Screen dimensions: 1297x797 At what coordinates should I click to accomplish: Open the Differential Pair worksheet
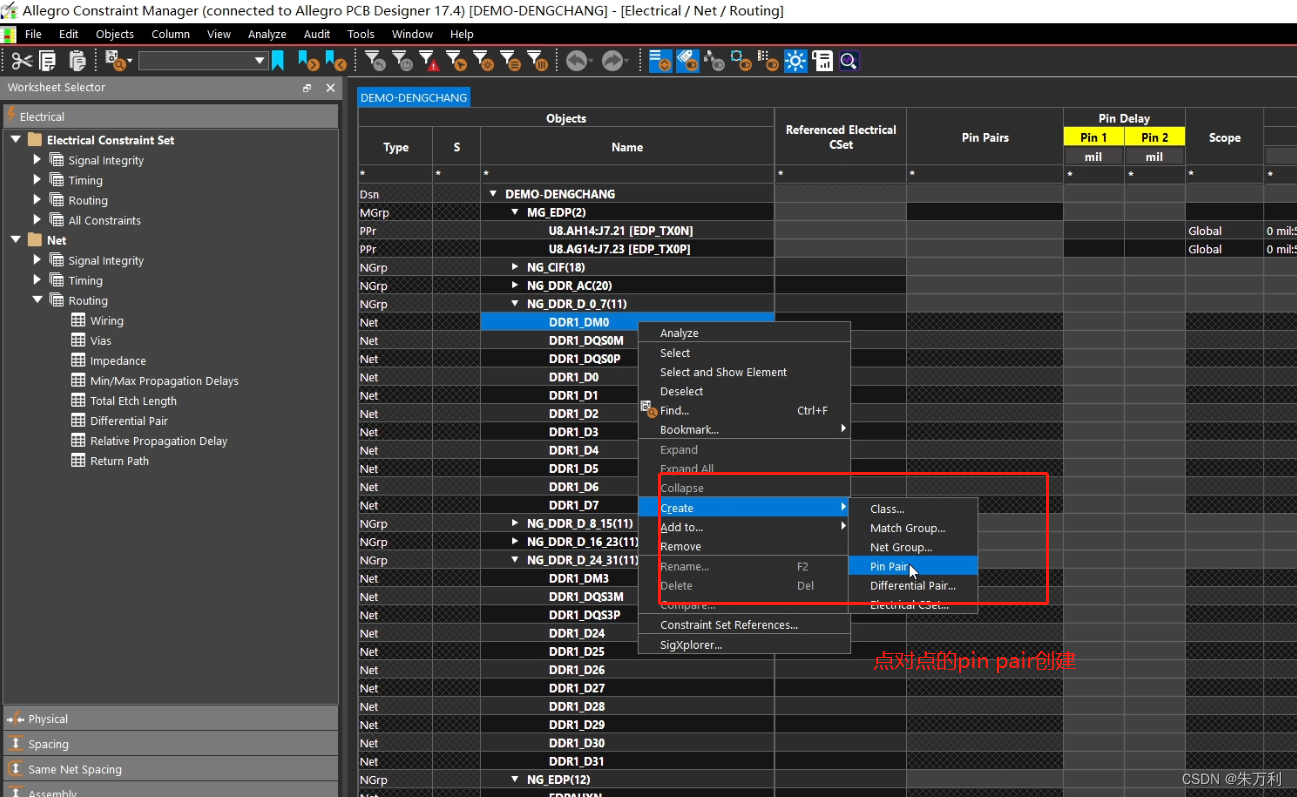129,421
